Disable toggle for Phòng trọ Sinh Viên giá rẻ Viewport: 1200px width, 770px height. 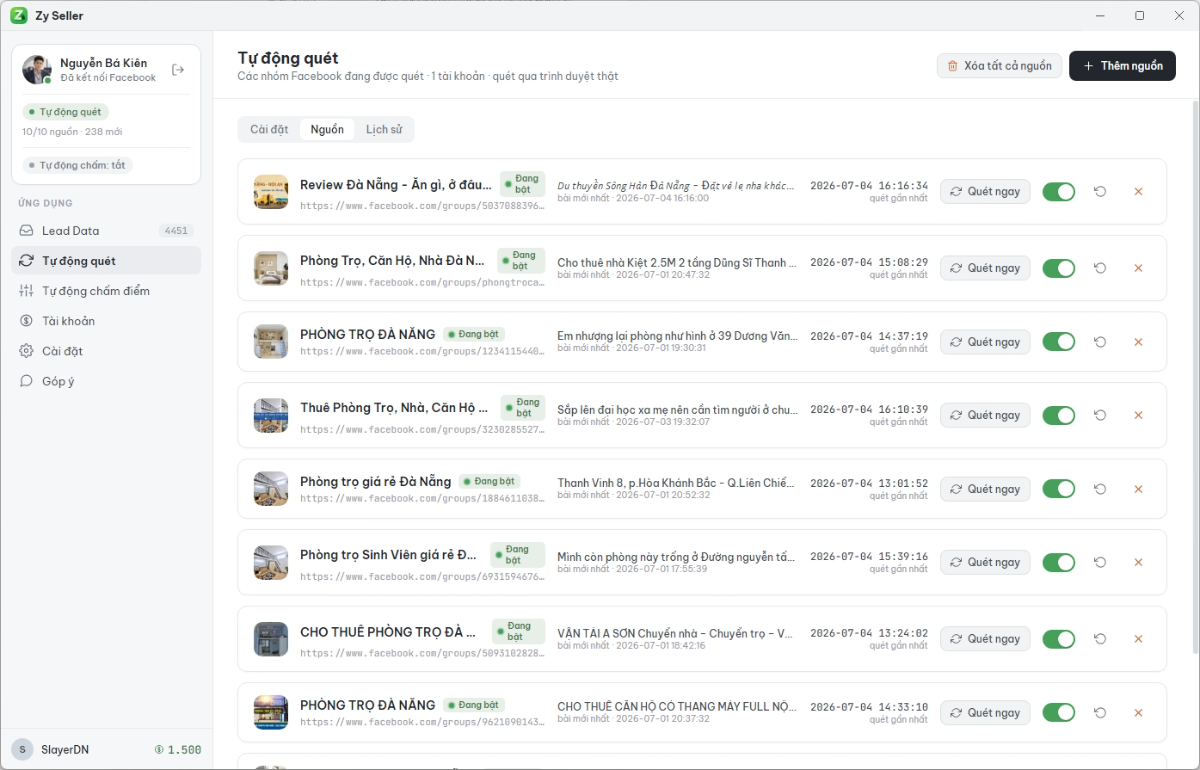(x=1059, y=562)
